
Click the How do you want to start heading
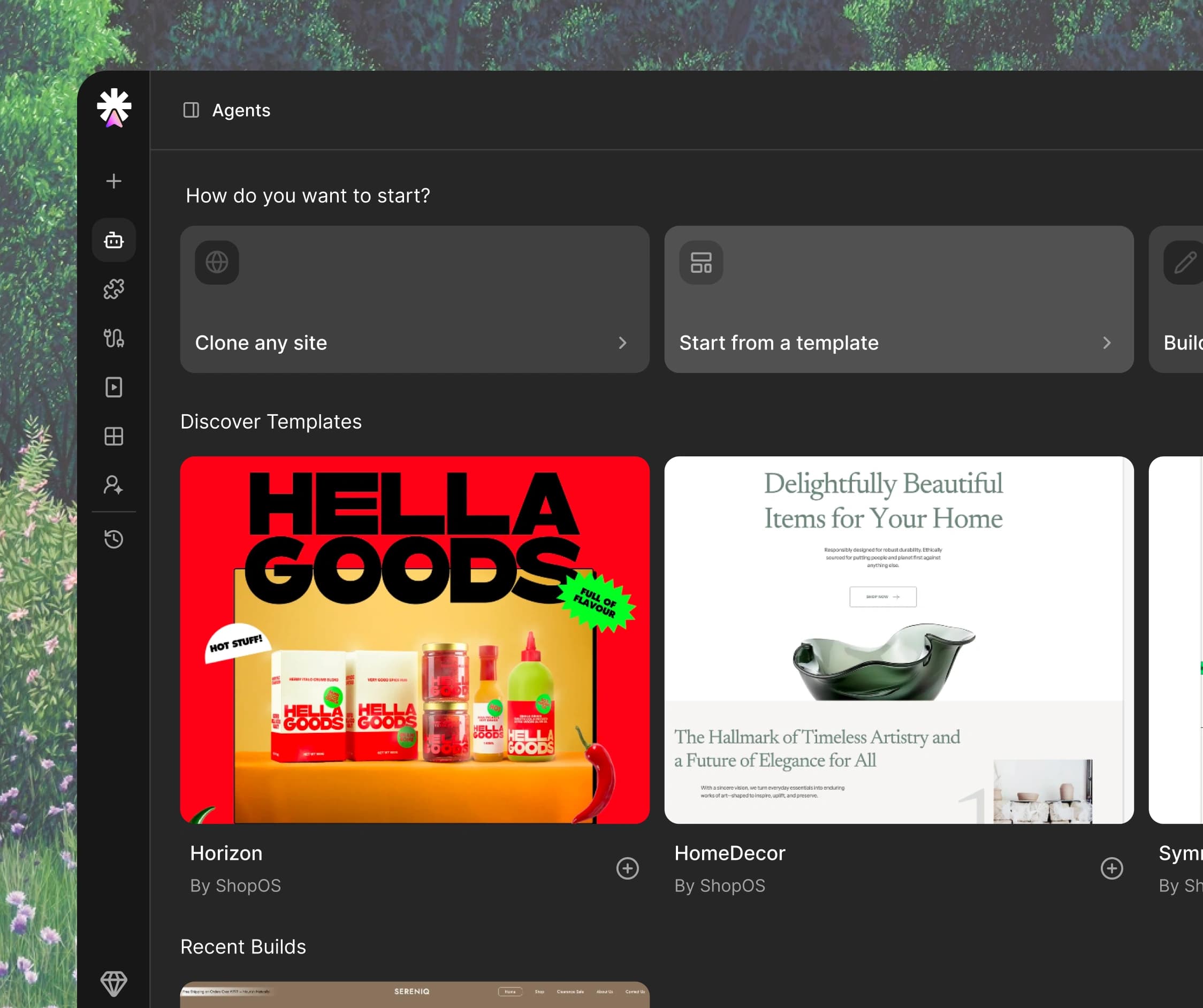click(308, 196)
